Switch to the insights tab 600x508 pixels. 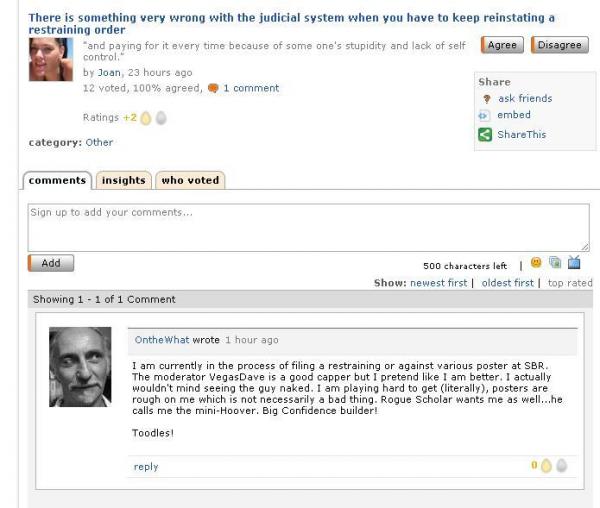tap(124, 180)
